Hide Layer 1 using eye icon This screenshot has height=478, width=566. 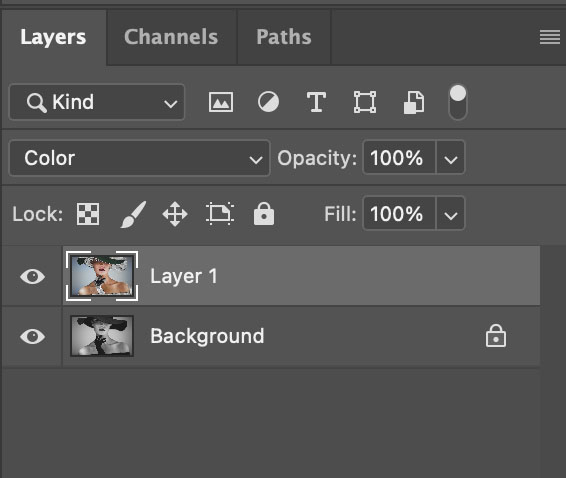(32, 277)
